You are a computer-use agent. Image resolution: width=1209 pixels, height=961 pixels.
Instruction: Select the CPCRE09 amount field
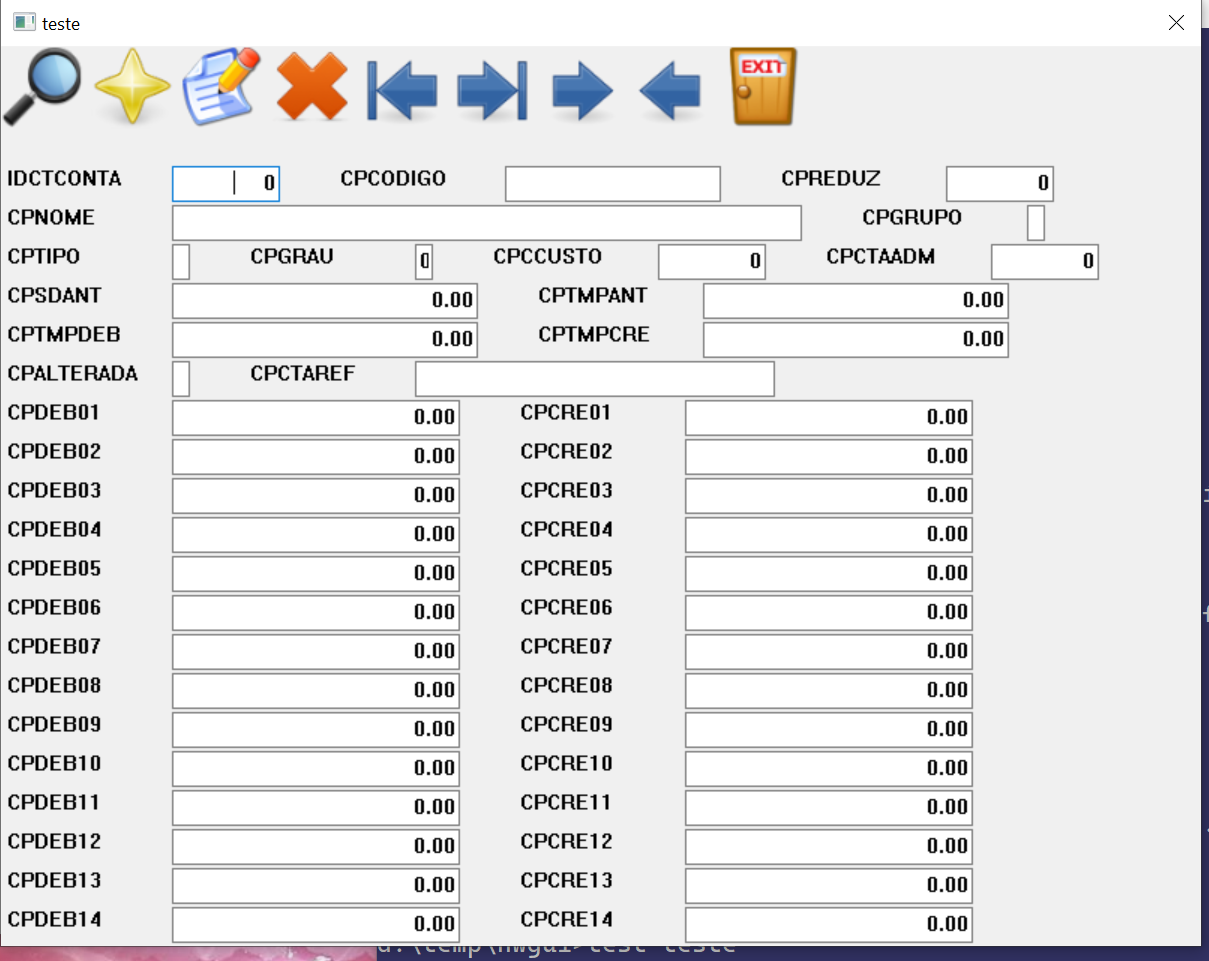point(829,730)
